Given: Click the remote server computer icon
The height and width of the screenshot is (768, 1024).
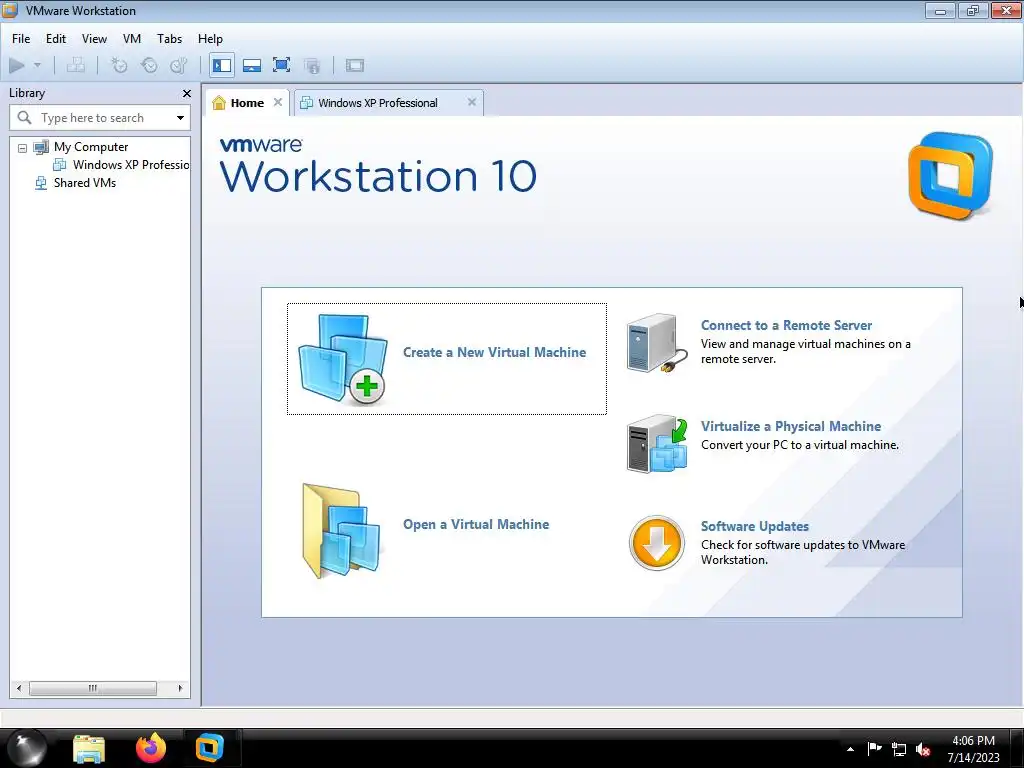Looking at the screenshot, I should (657, 344).
